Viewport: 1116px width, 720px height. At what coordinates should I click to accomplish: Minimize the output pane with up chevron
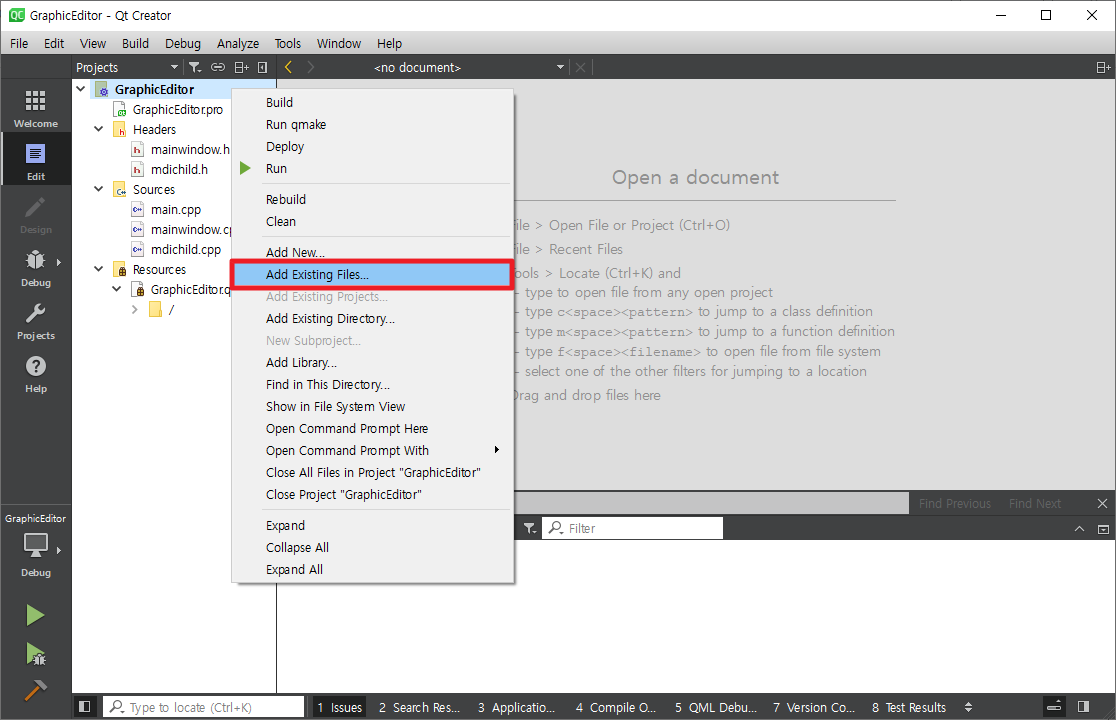[1080, 529]
